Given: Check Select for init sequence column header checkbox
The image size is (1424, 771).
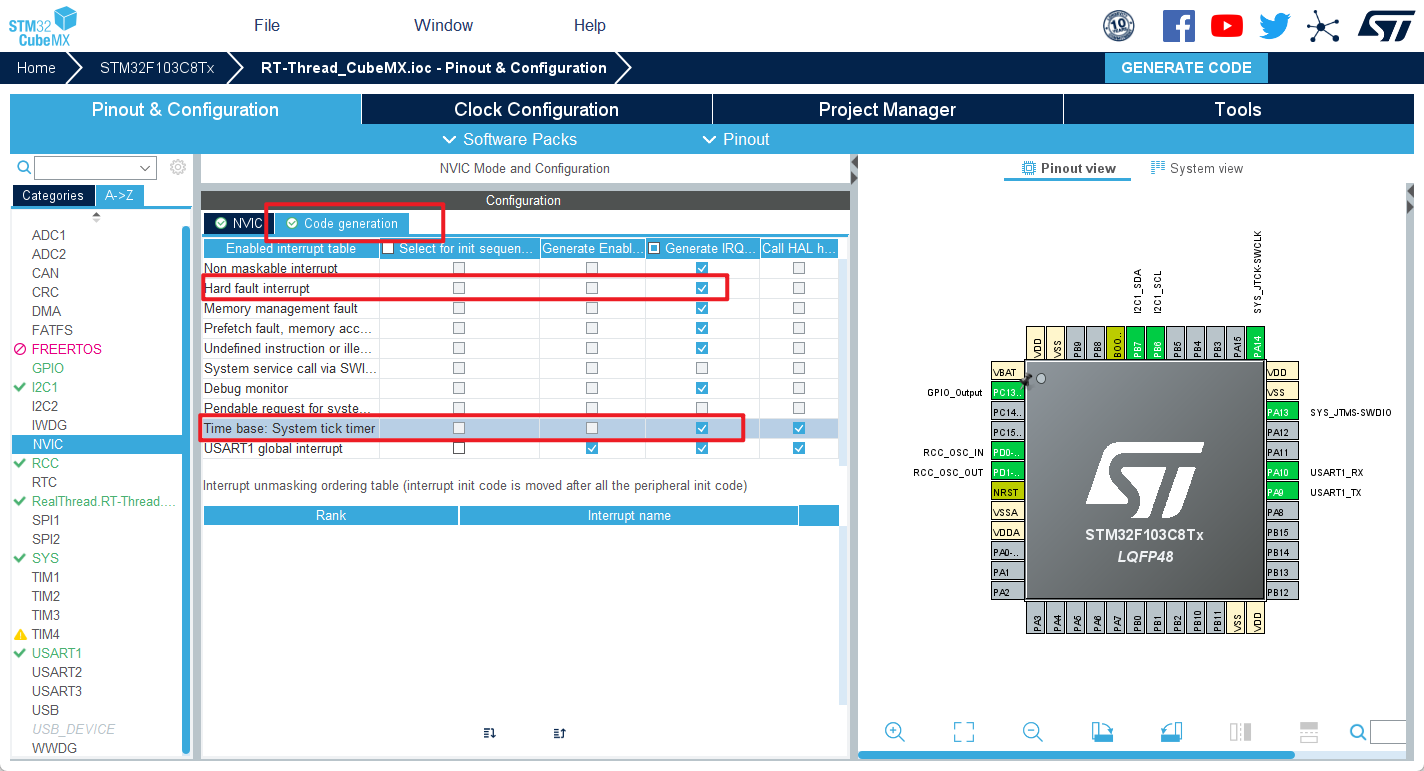Looking at the screenshot, I should [388, 247].
